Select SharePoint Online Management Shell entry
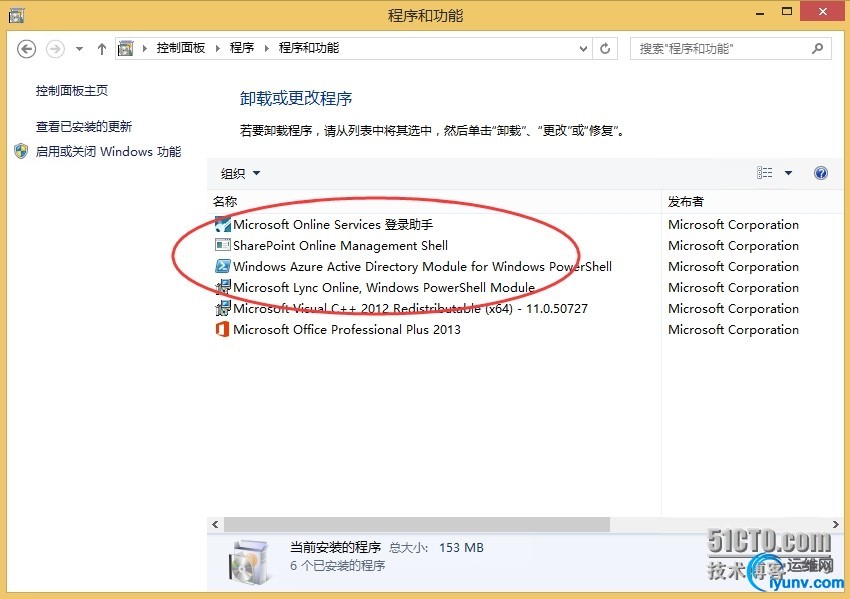 tap(340, 246)
